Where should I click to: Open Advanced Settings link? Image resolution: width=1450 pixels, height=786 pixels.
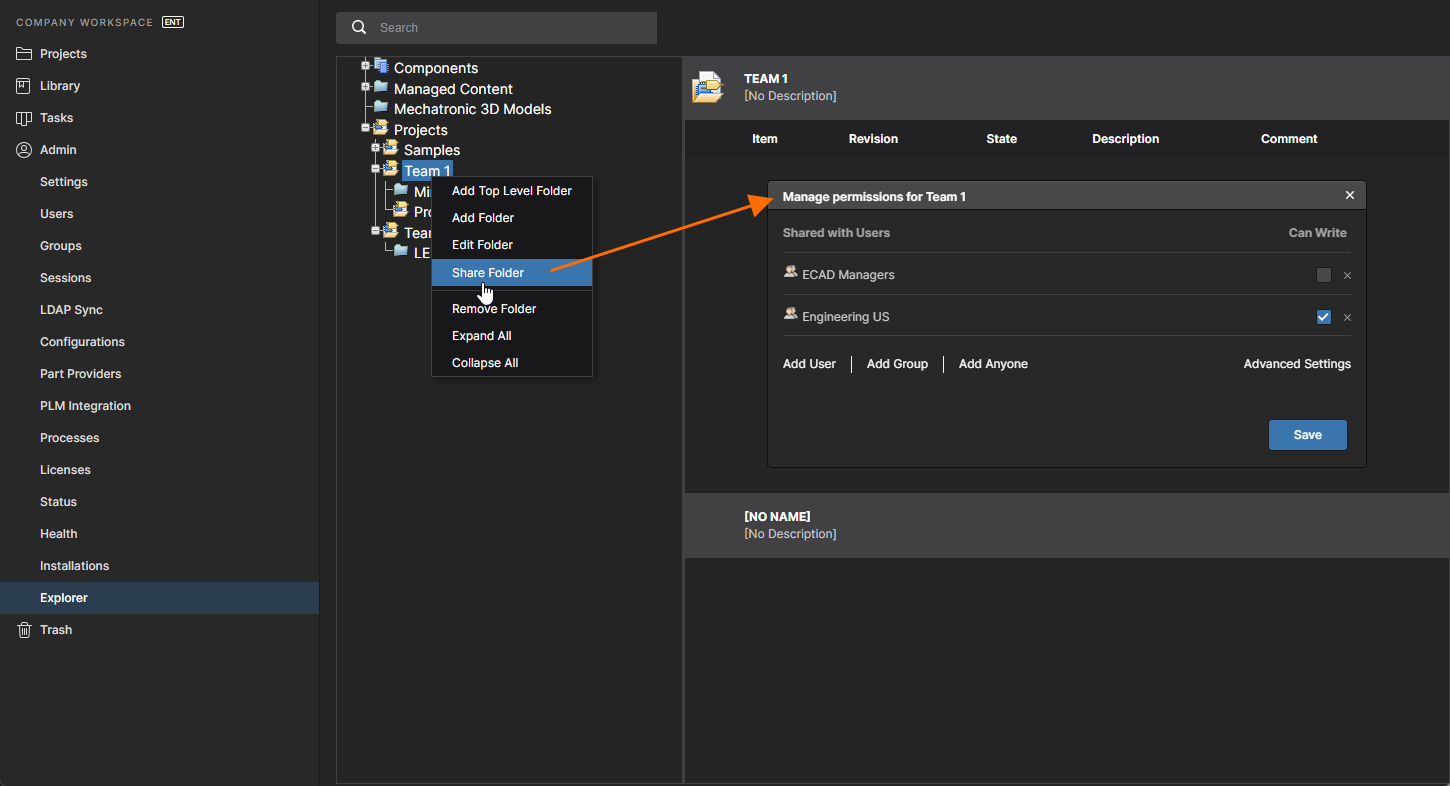[1297, 364]
